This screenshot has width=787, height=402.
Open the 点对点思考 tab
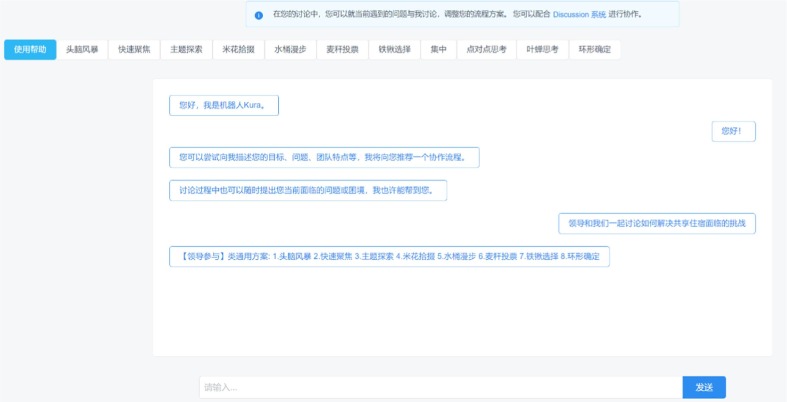[487, 49]
